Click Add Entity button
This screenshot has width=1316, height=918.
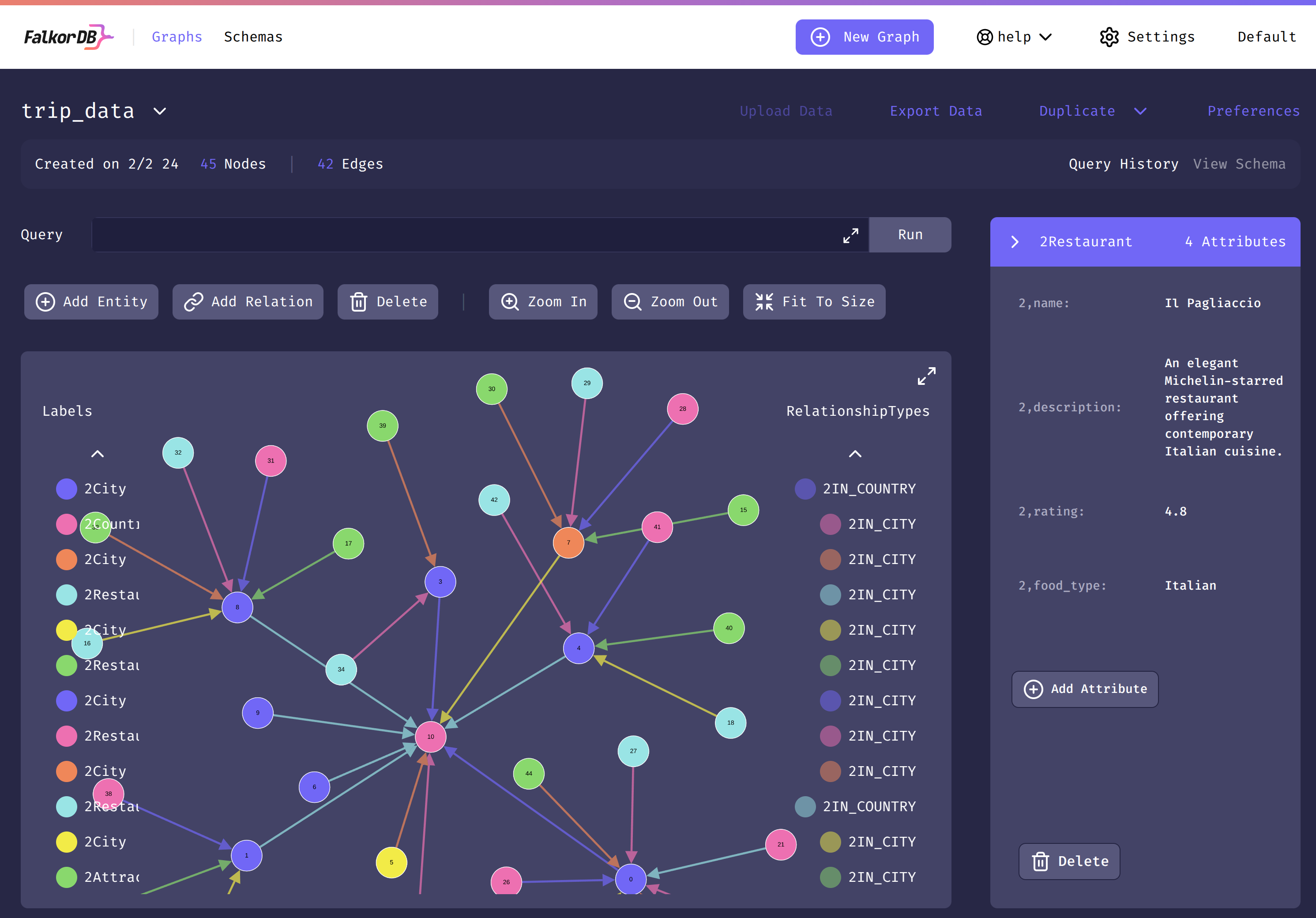91,302
